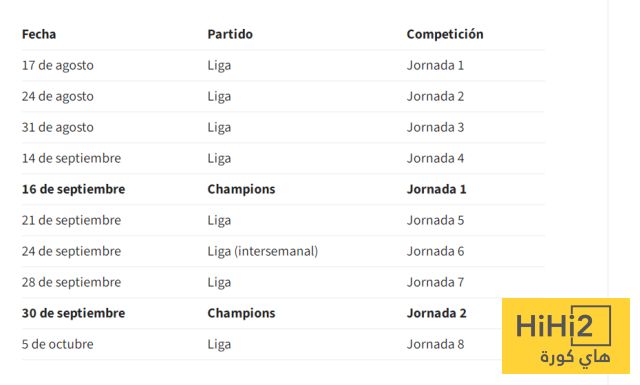Viewport: 640px width, 385px height.
Task: Click Champions in the 16 de septiembre row
Action: [x=241, y=189]
